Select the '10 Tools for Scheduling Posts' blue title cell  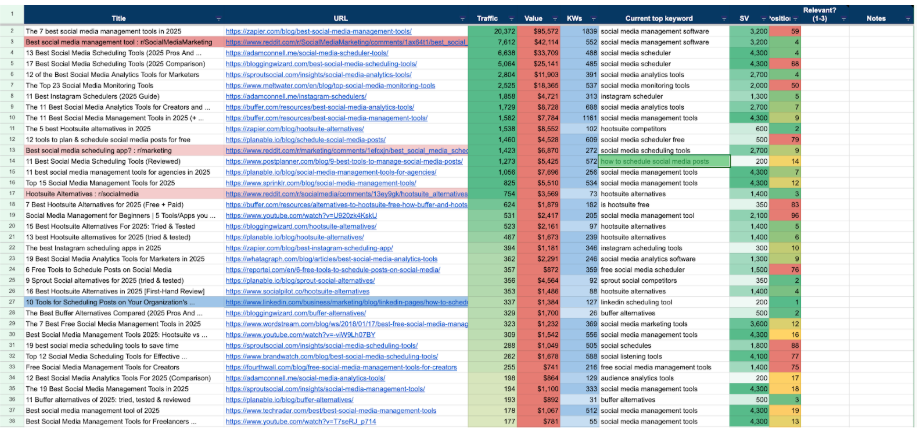click(x=123, y=302)
